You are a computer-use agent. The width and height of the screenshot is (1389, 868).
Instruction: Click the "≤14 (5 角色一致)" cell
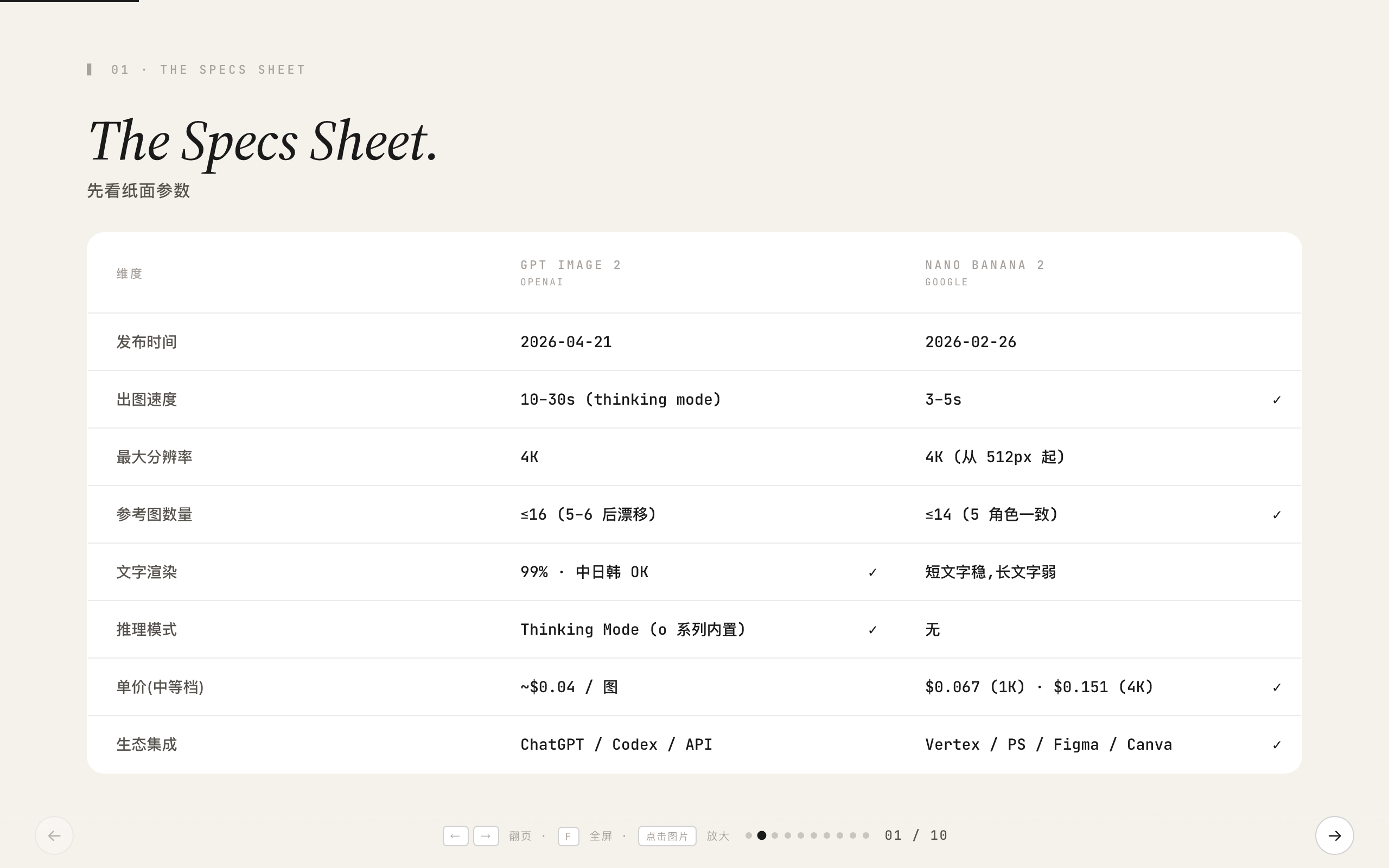[991, 514]
